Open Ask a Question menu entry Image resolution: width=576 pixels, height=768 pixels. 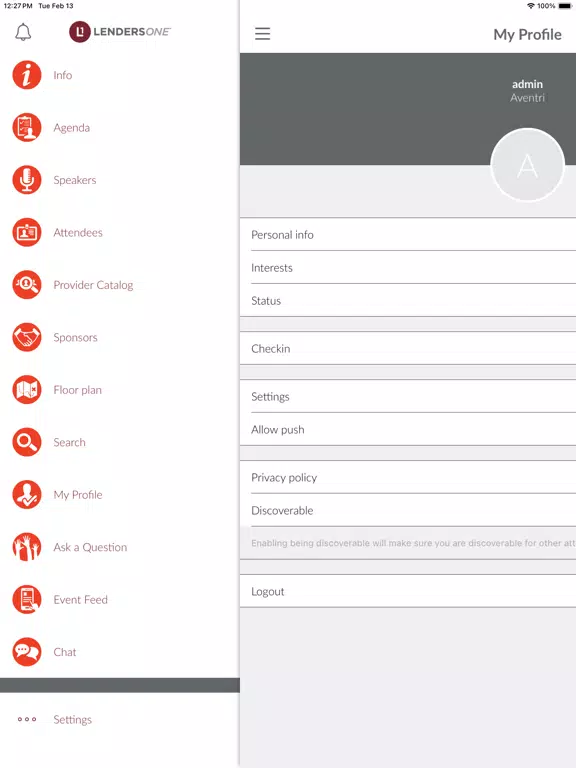[x=90, y=547]
